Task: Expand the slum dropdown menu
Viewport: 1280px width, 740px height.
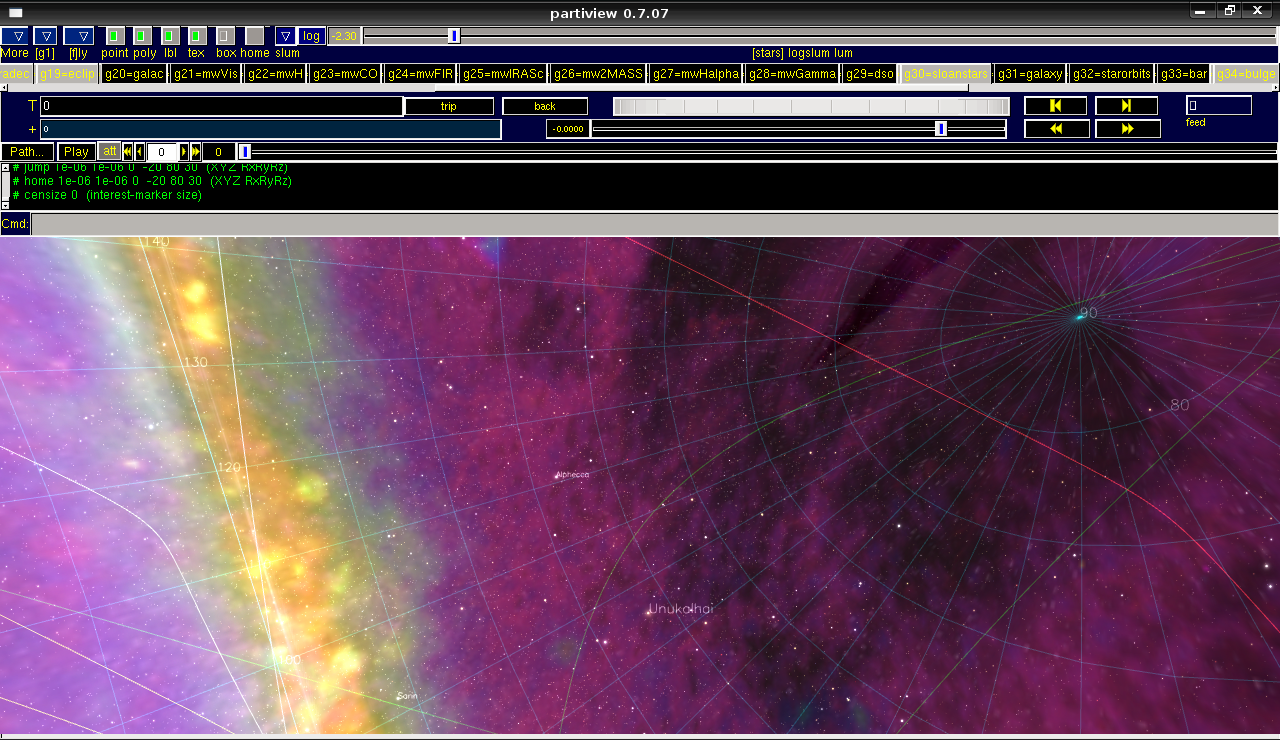Action: pos(286,36)
